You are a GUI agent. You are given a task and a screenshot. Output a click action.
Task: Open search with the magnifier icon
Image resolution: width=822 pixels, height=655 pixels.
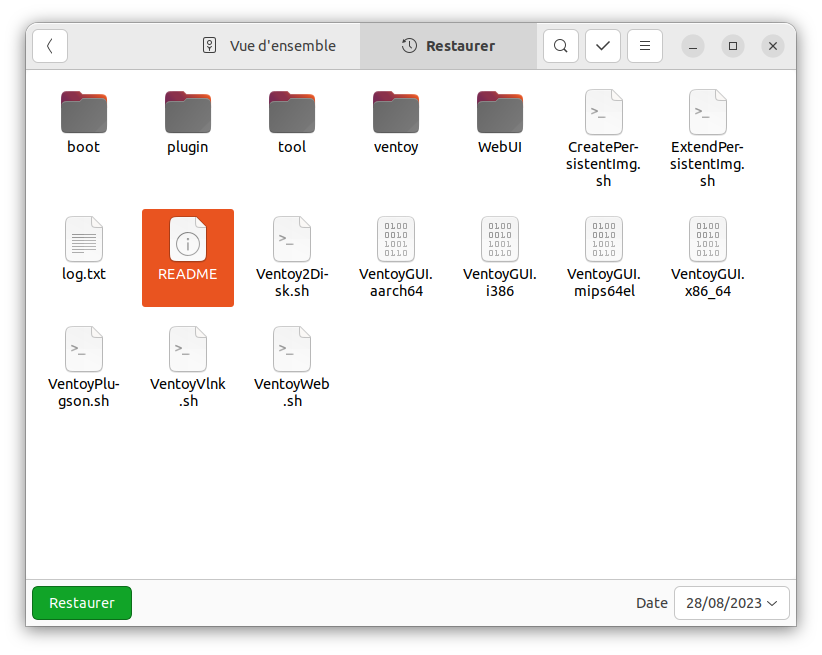point(560,46)
